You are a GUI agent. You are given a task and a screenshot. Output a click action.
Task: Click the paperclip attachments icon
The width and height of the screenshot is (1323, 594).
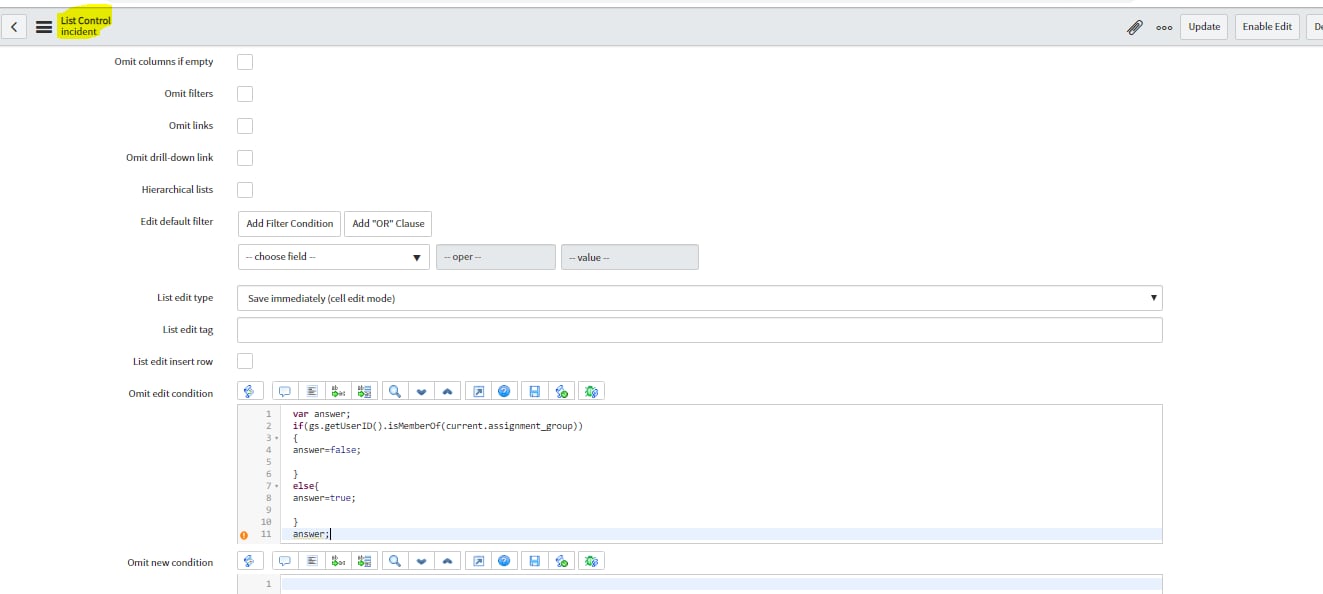(1135, 27)
